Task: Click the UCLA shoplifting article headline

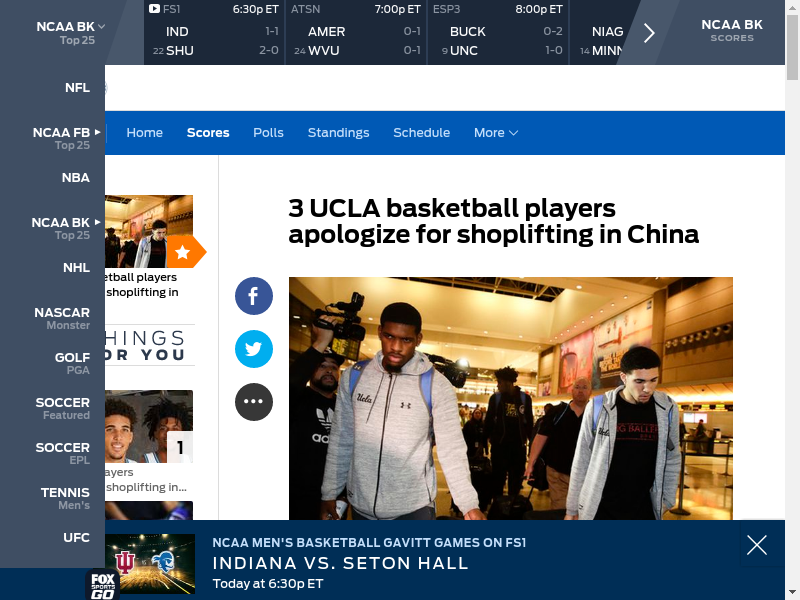Action: tap(493, 221)
